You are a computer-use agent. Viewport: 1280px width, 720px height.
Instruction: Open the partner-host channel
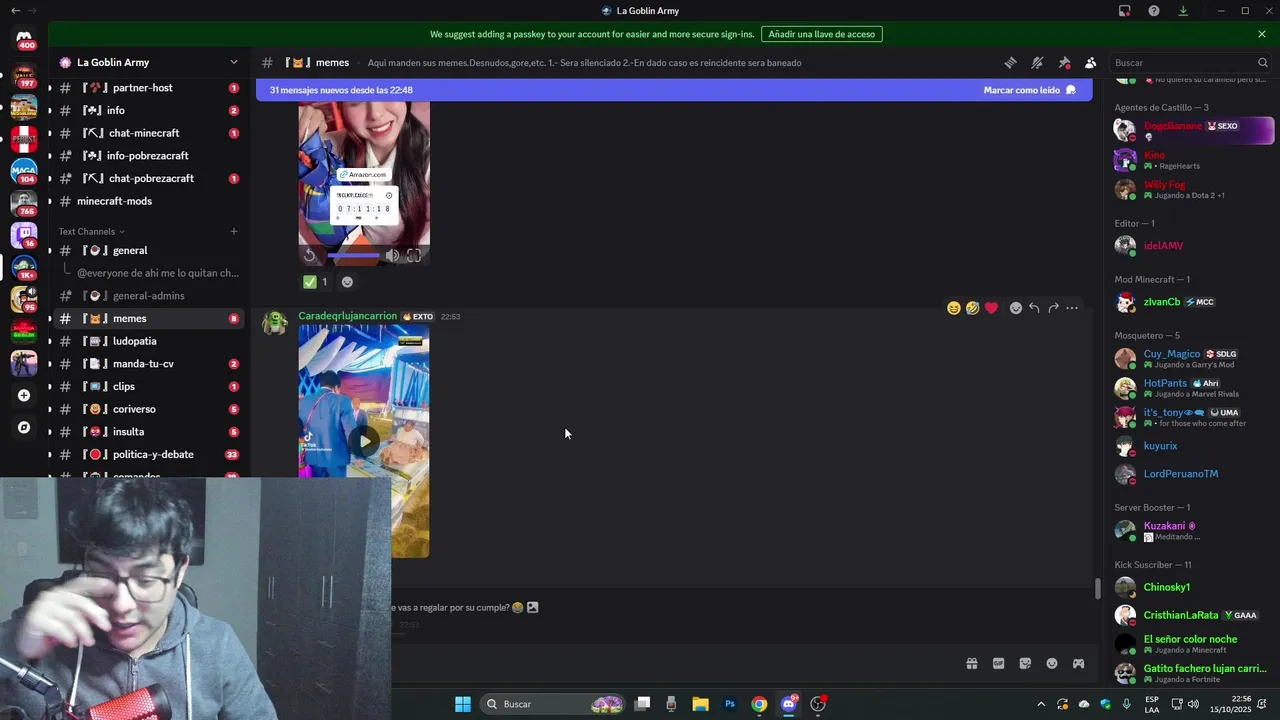pyautogui.click(x=148, y=88)
